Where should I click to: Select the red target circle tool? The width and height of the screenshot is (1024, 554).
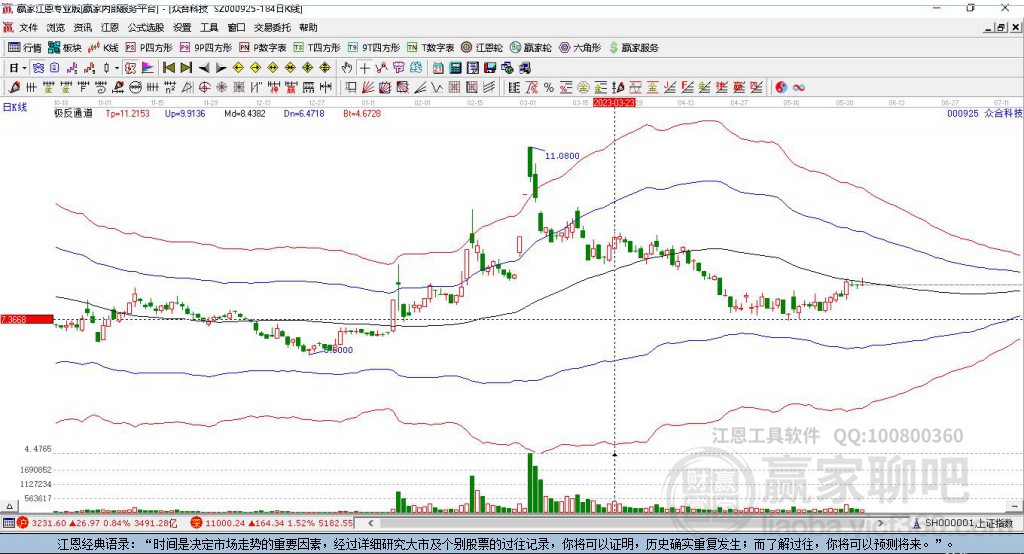[x=204, y=88]
